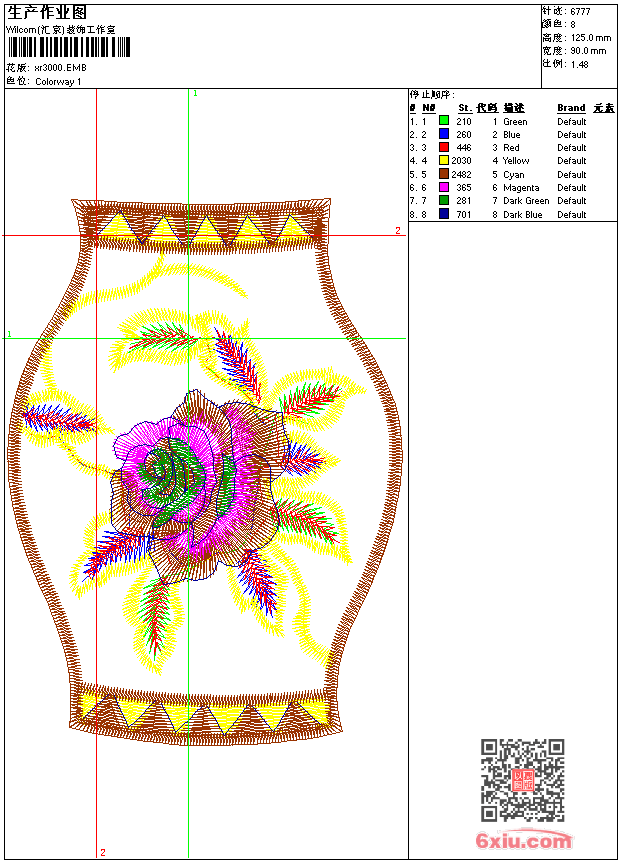The height and width of the screenshot is (860, 620).
Task: Select the height value 125.0 mm
Action: point(591,38)
